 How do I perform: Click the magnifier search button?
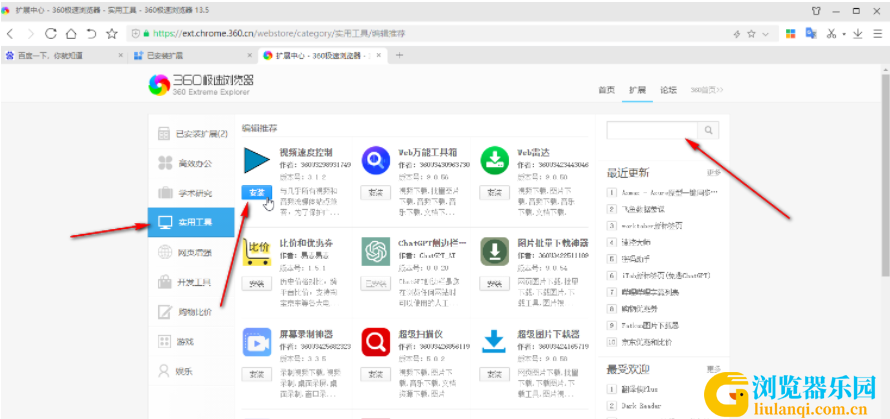pyautogui.click(x=708, y=130)
